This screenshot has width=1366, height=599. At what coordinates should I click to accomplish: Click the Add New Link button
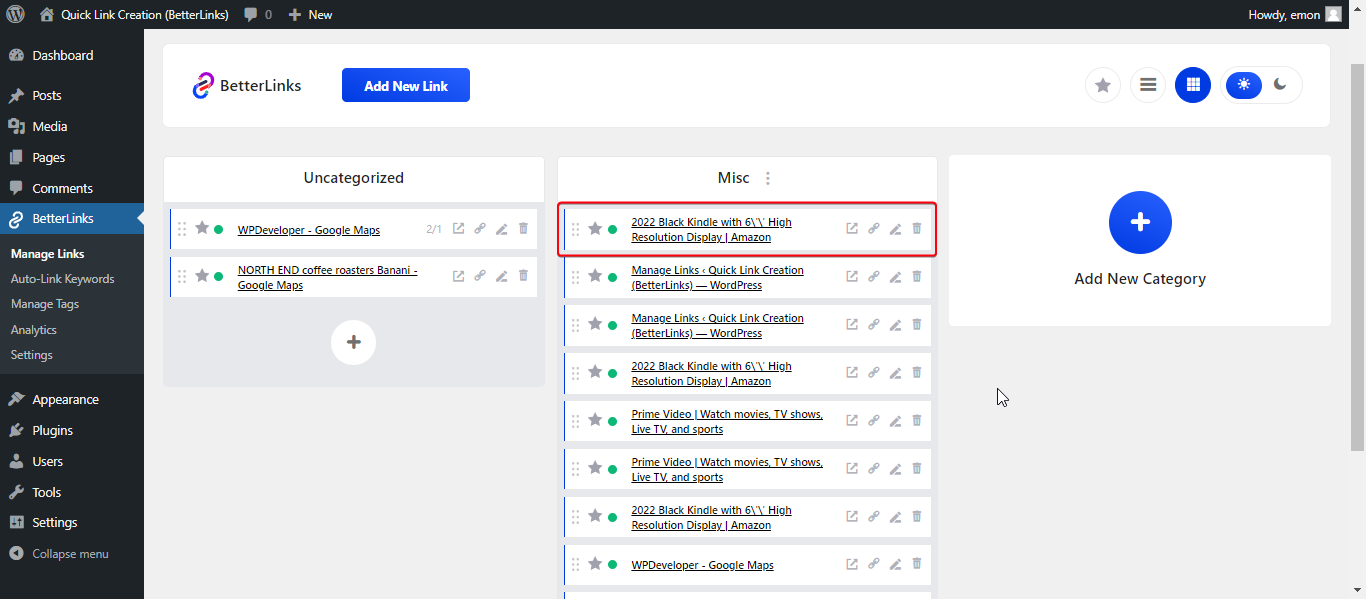pos(405,85)
